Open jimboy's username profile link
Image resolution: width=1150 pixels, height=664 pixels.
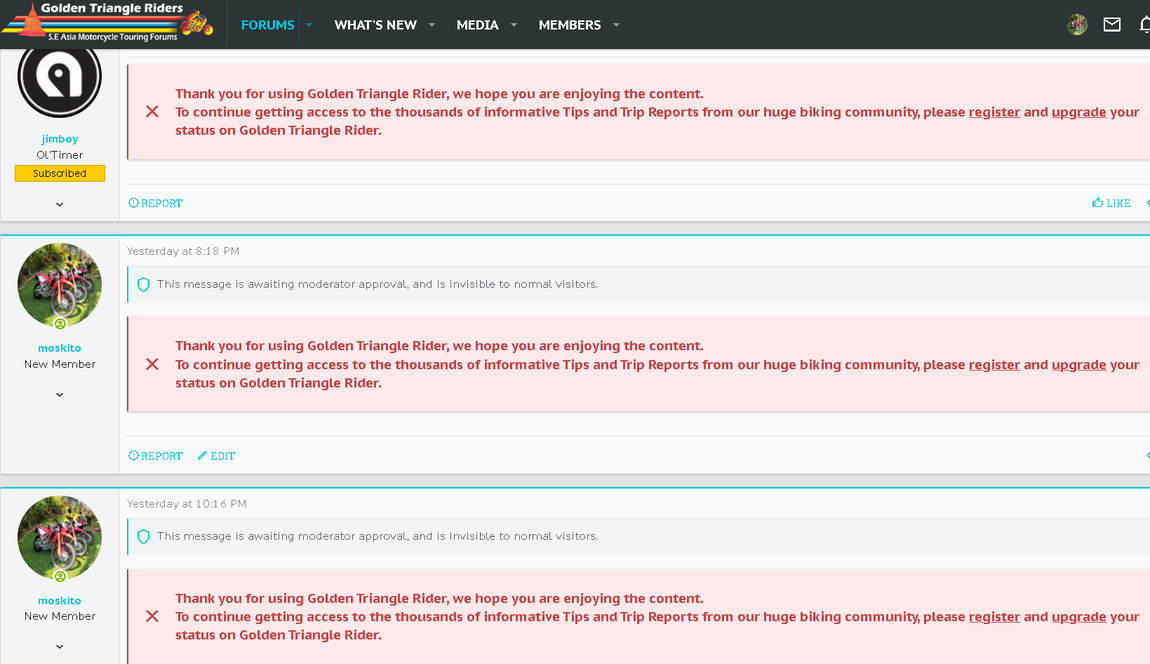(x=60, y=139)
